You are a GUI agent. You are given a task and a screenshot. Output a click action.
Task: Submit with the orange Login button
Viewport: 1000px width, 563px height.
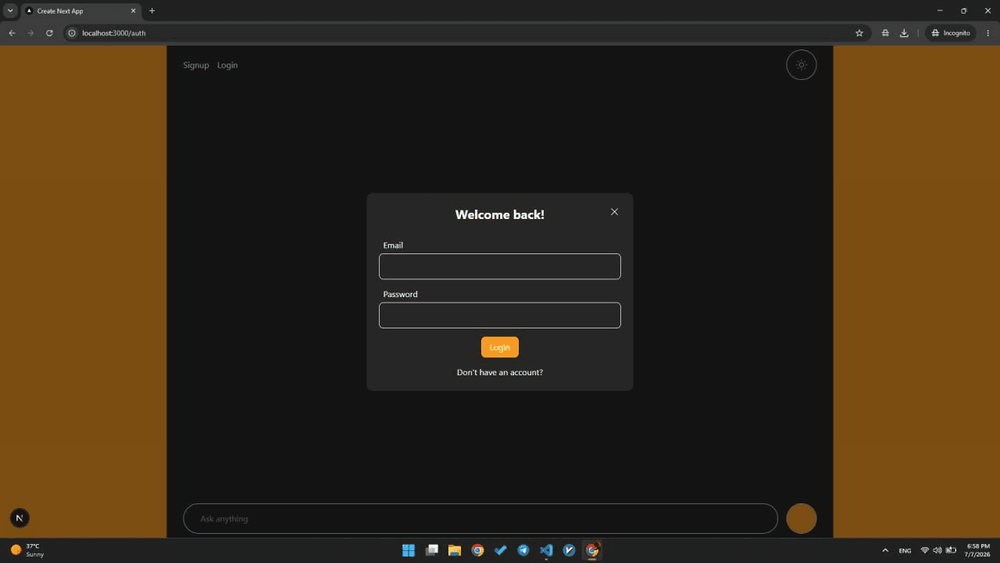[x=499, y=347]
